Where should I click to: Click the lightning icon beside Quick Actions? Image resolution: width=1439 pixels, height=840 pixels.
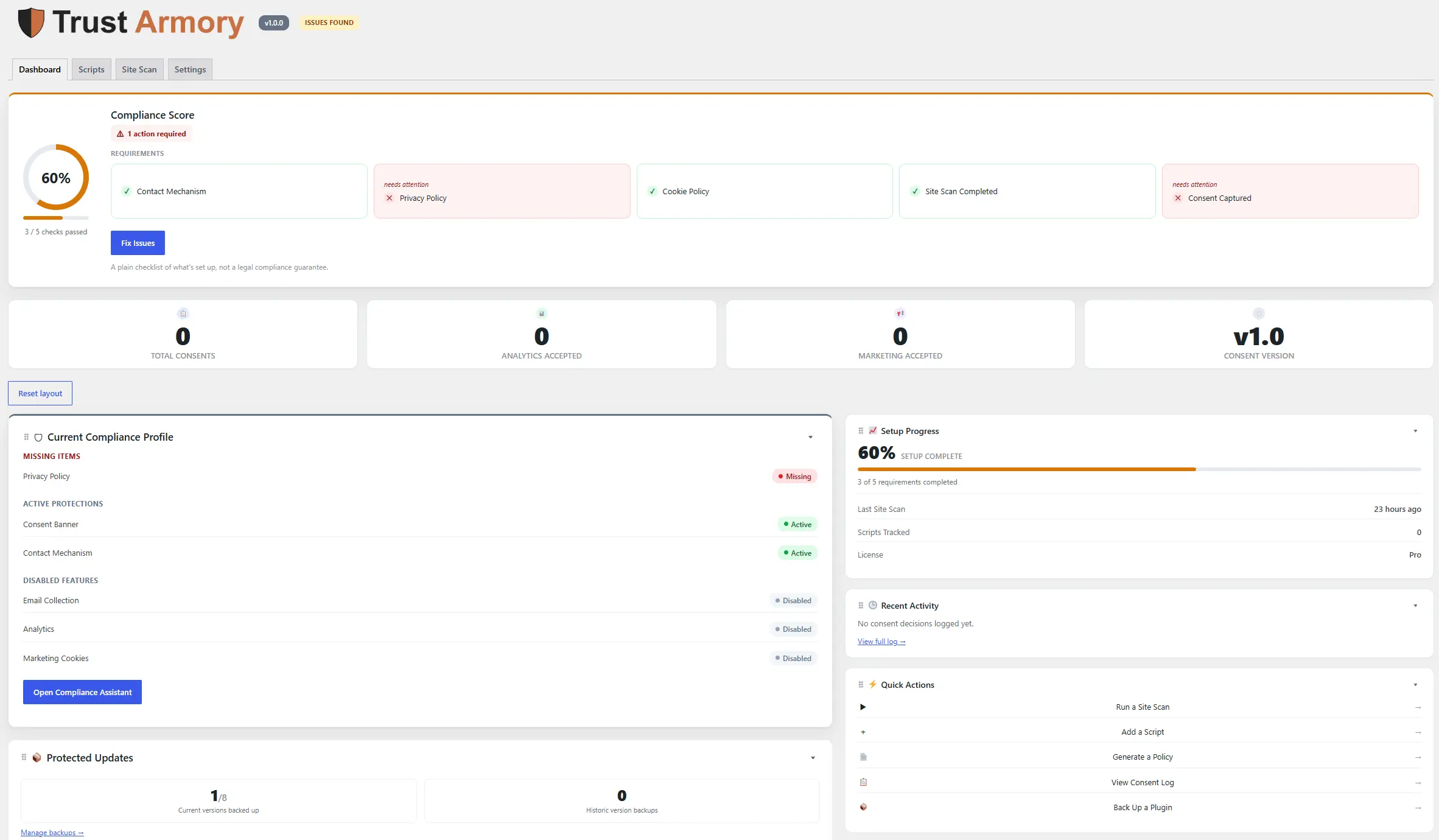(x=873, y=684)
